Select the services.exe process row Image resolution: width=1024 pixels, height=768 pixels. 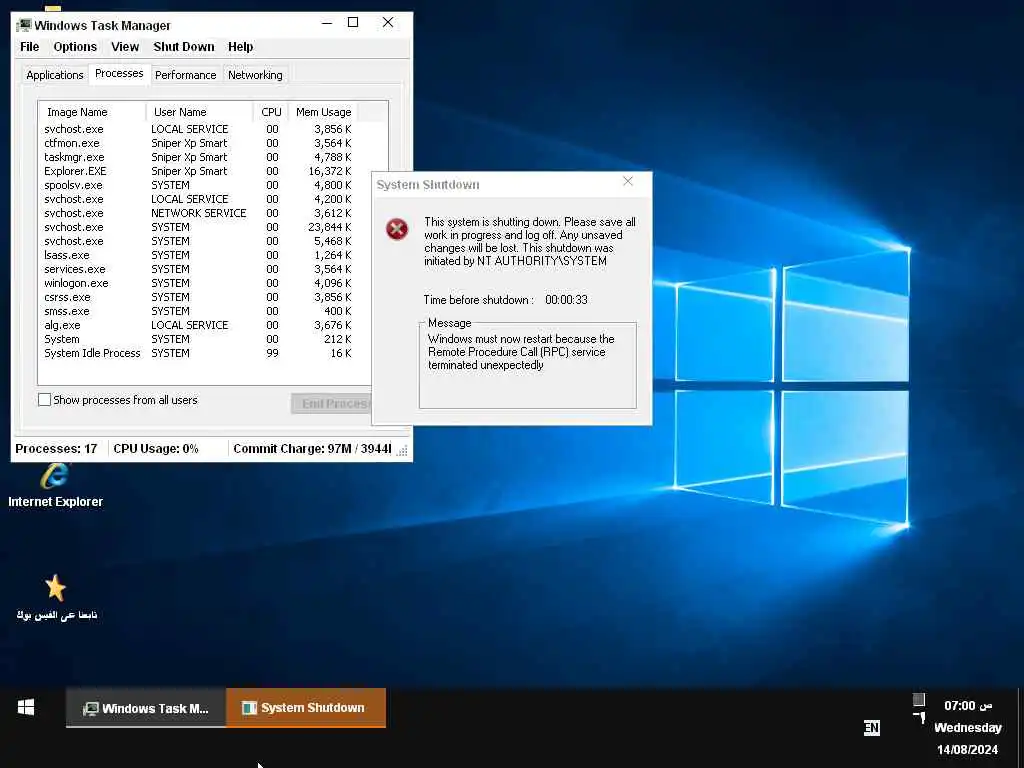pyautogui.click(x=198, y=269)
